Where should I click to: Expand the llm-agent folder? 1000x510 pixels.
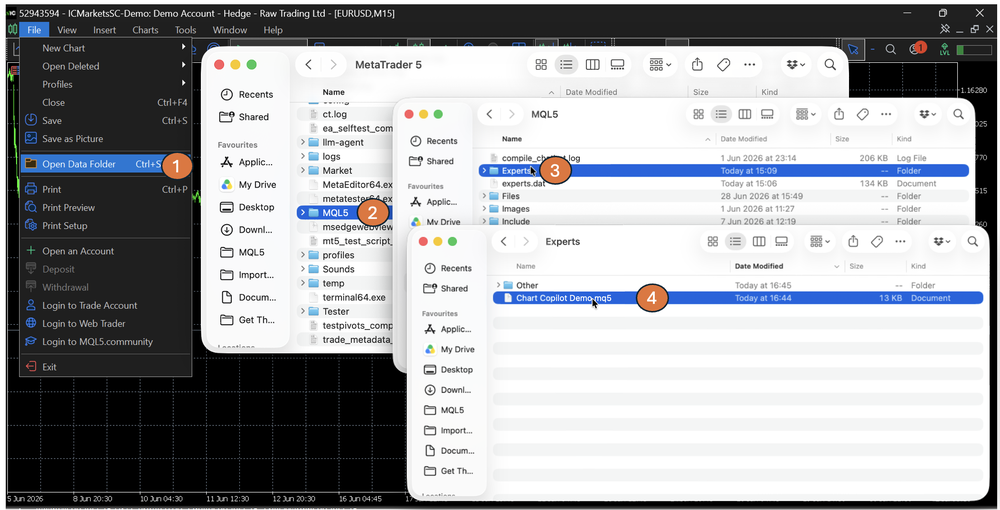(x=302, y=142)
